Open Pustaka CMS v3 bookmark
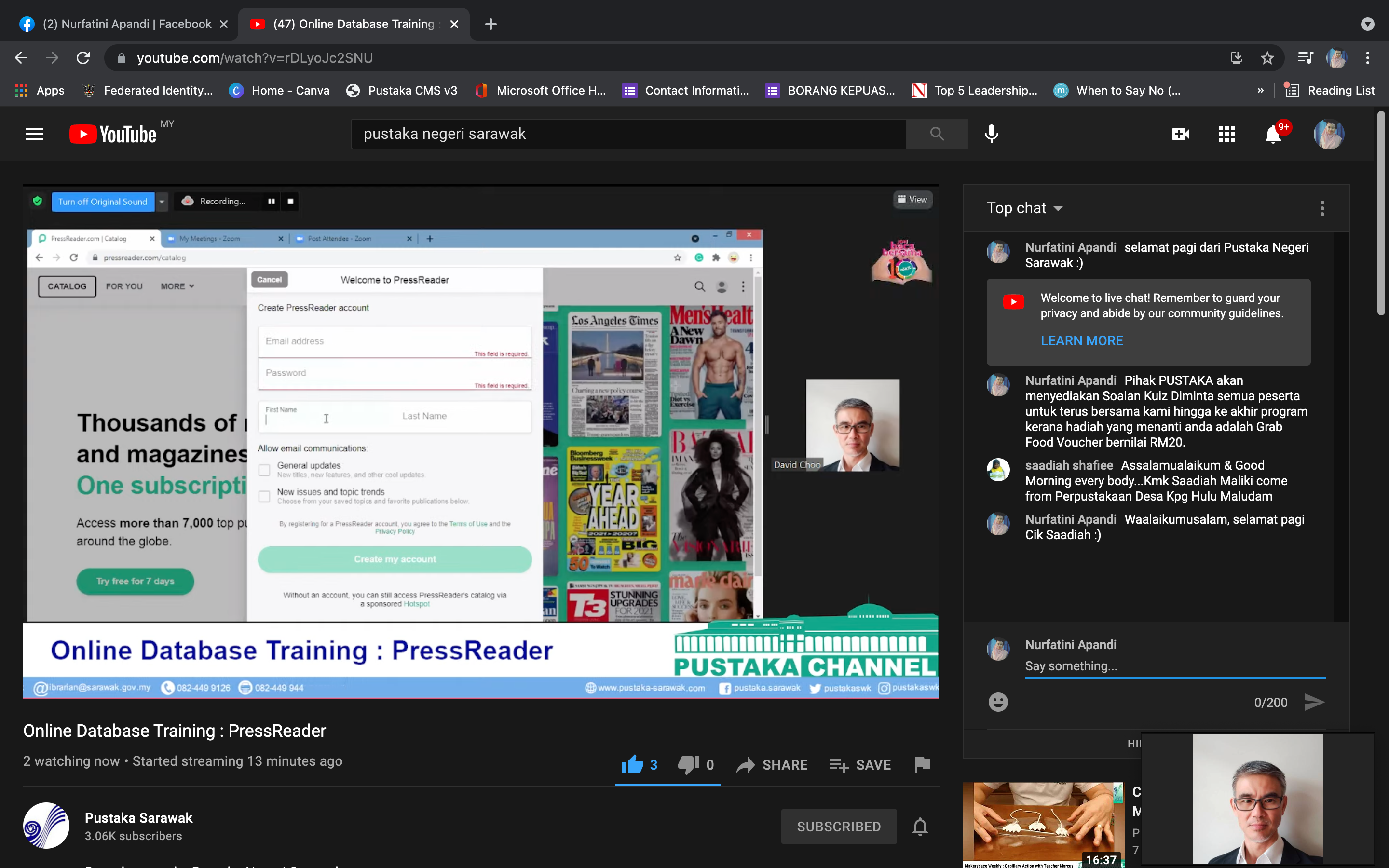Viewport: 1389px width, 868px height. pyautogui.click(x=402, y=91)
